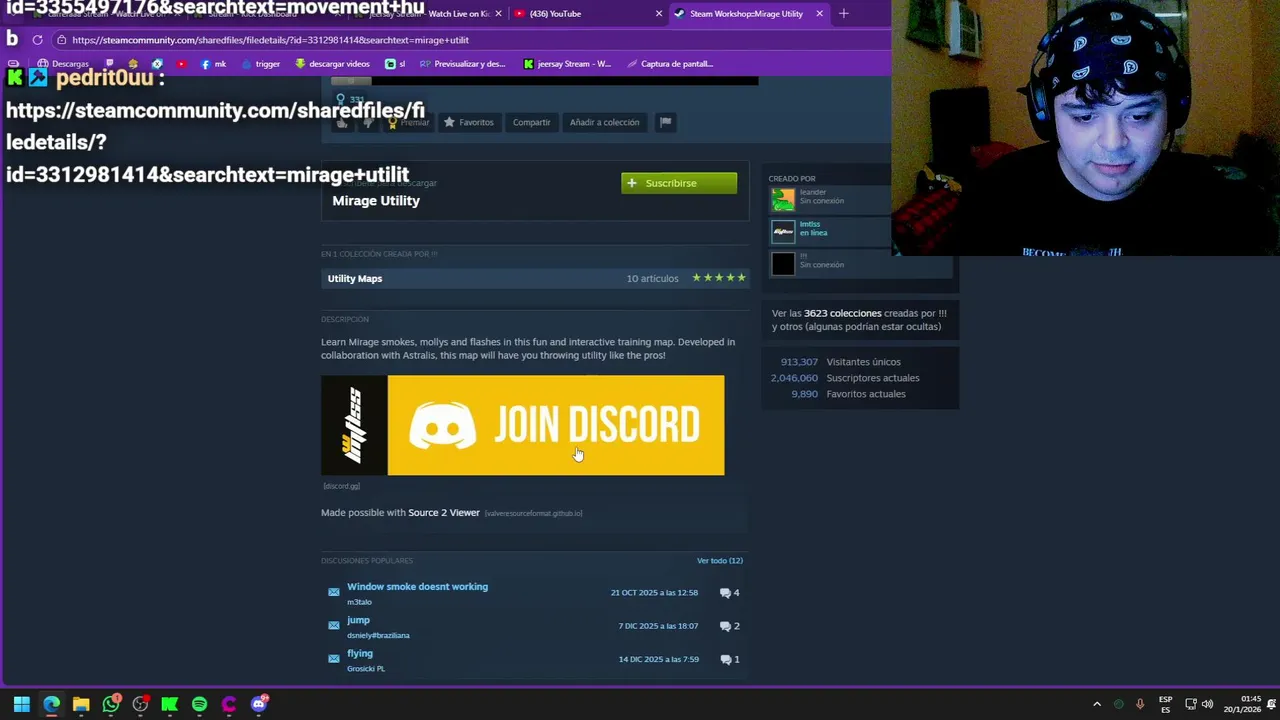Open Ver todo (12) discussions link
Screen dimensions: 1280x720
click(x=720, y=561)
